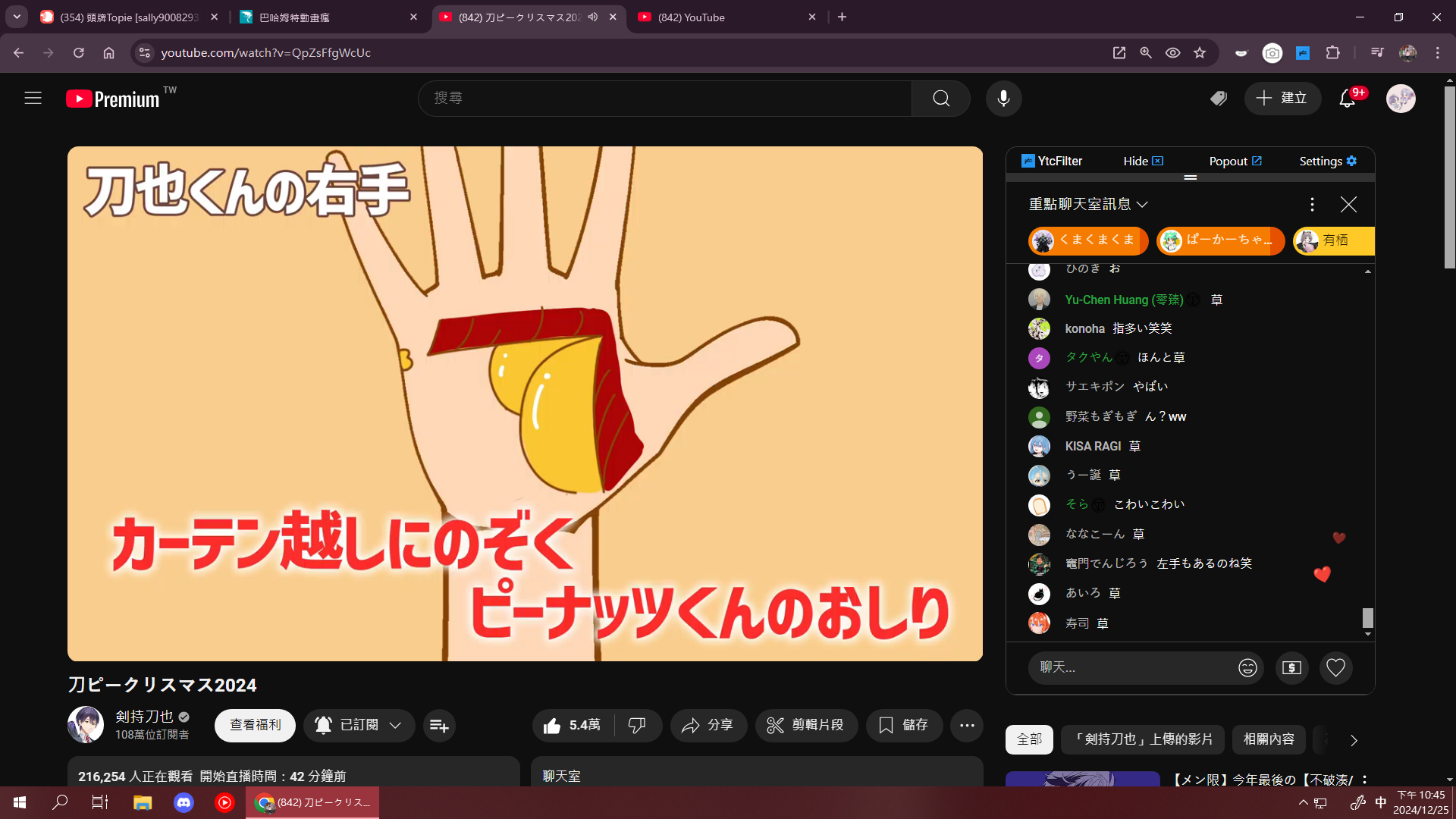Reload the current page
Viewport: 1456px width, 819px height.
coord(78,52)
